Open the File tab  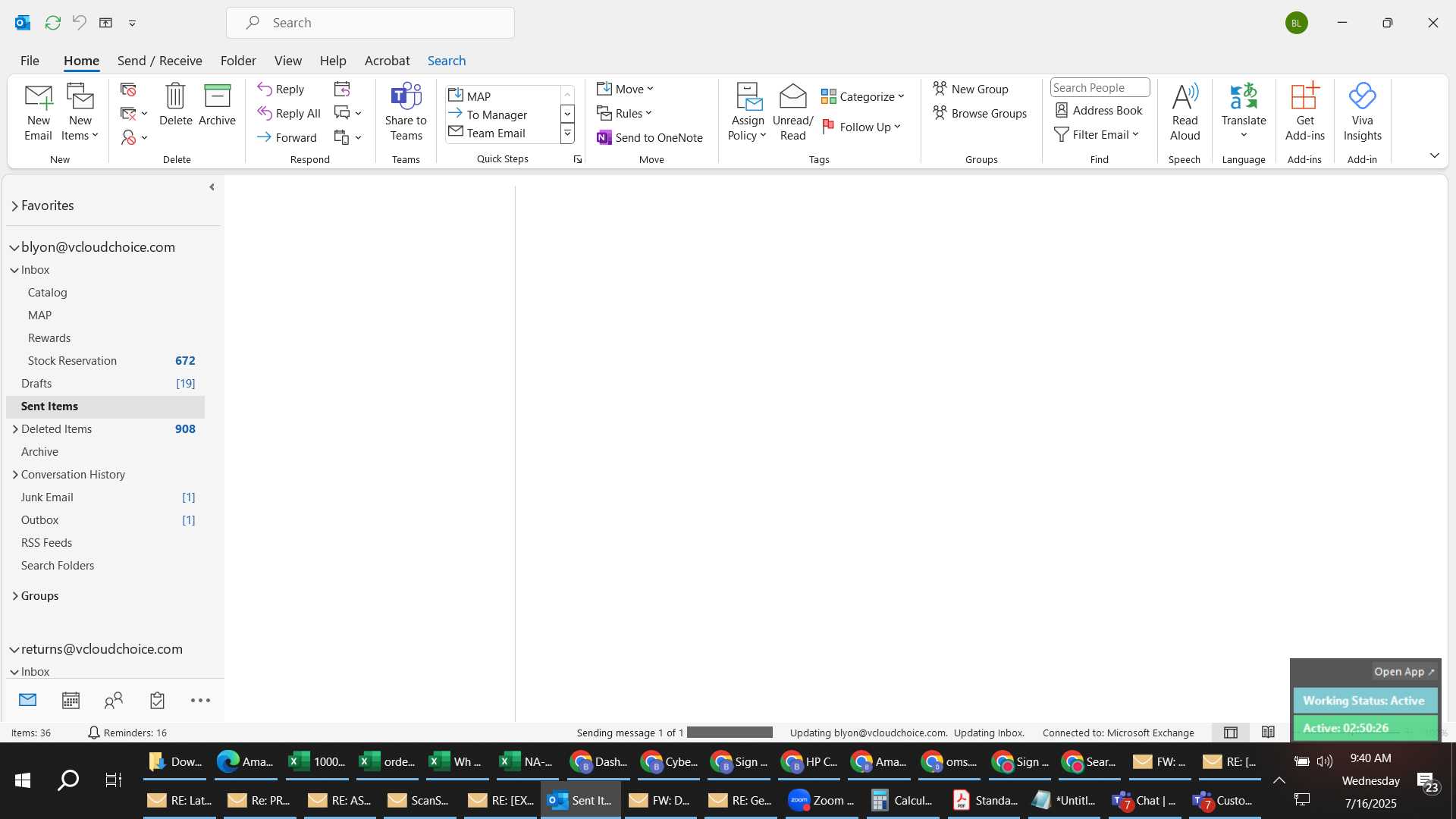coord(30,61)
